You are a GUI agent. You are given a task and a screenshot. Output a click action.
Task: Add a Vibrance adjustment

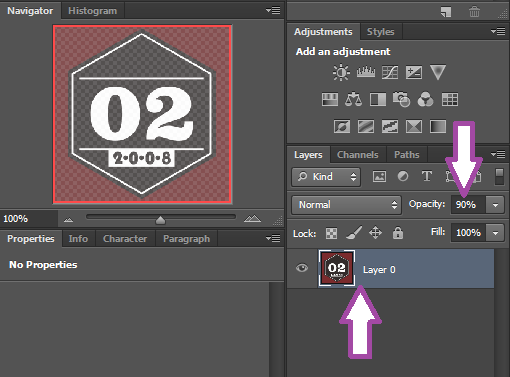tap(438, 72)
